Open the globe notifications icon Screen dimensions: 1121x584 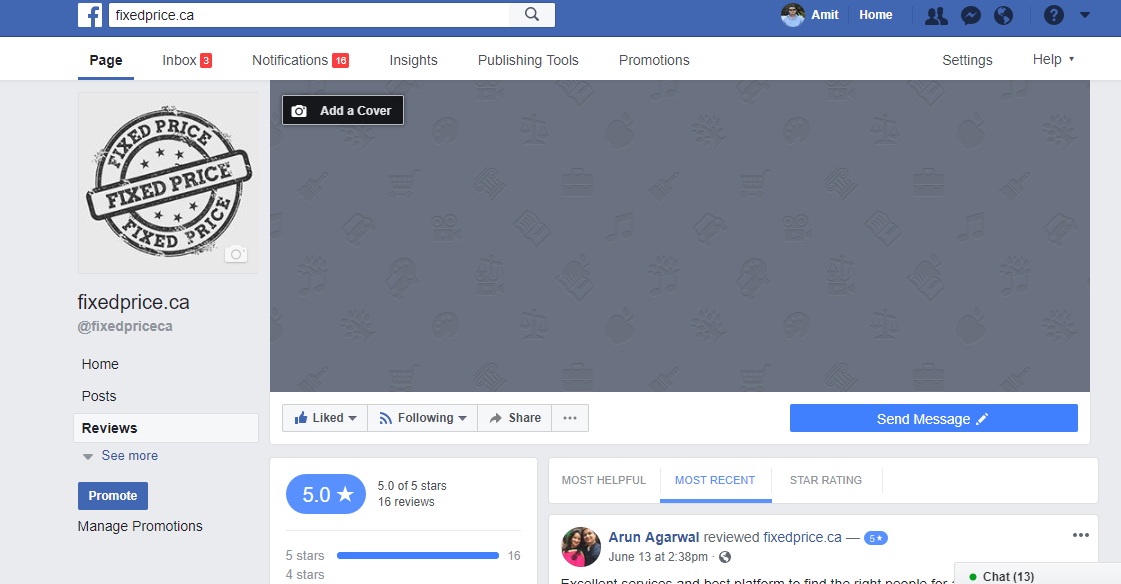point(1003,15)
